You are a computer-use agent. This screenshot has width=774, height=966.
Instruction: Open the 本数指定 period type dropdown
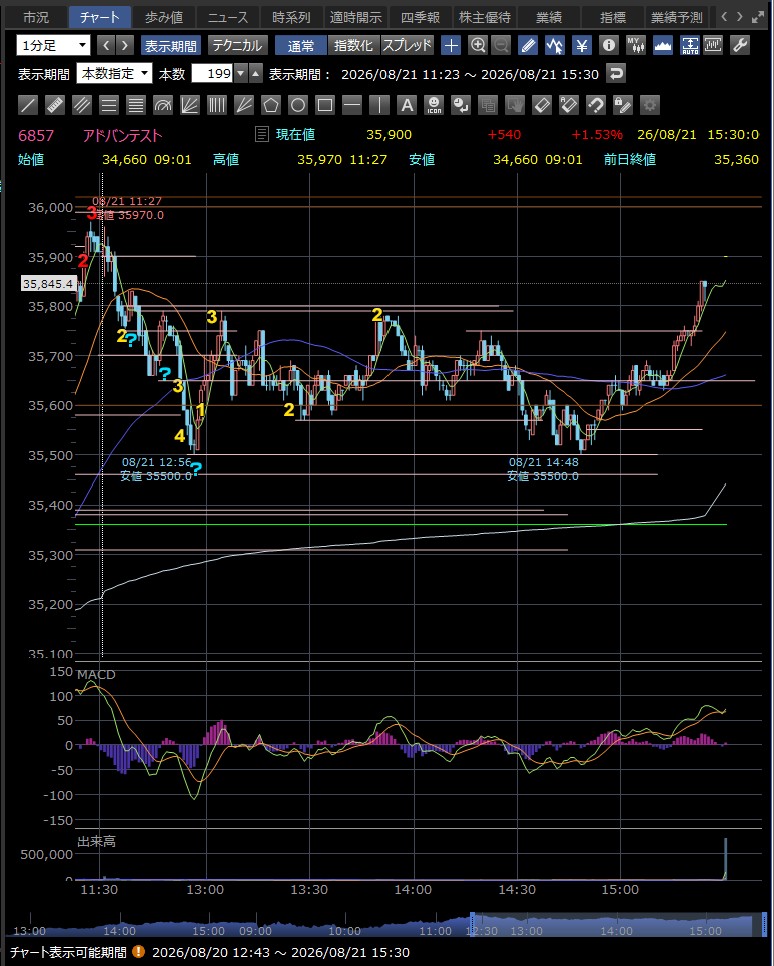114,74
